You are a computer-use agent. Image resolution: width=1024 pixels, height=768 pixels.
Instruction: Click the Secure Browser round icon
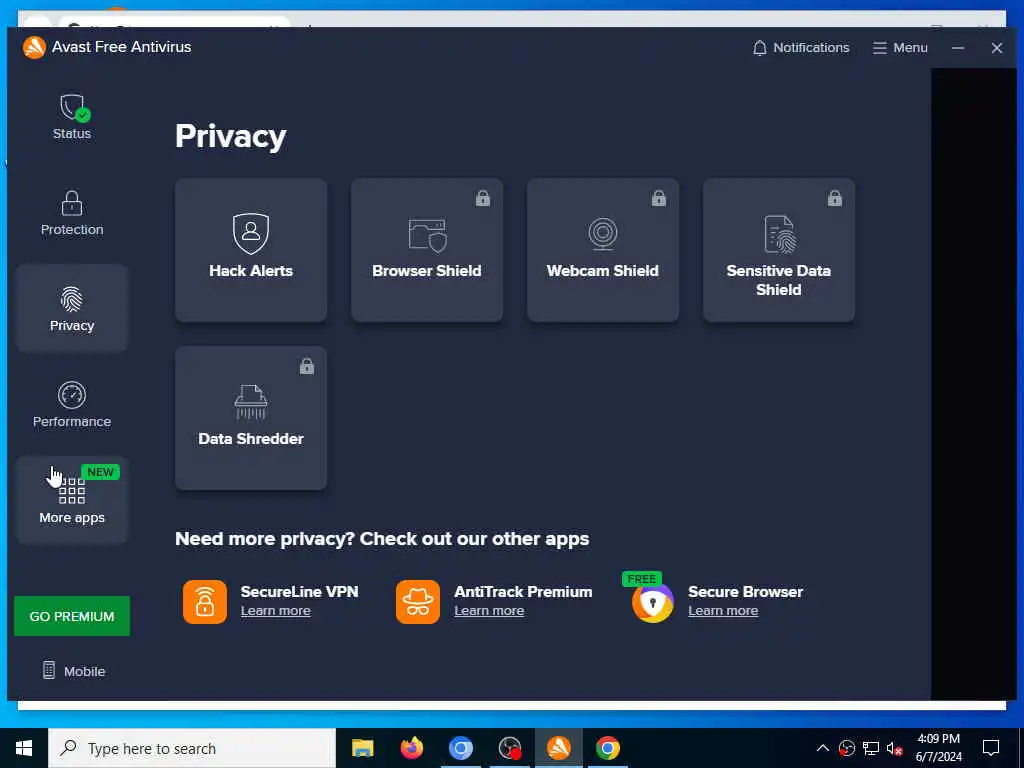tap(652, 603)
